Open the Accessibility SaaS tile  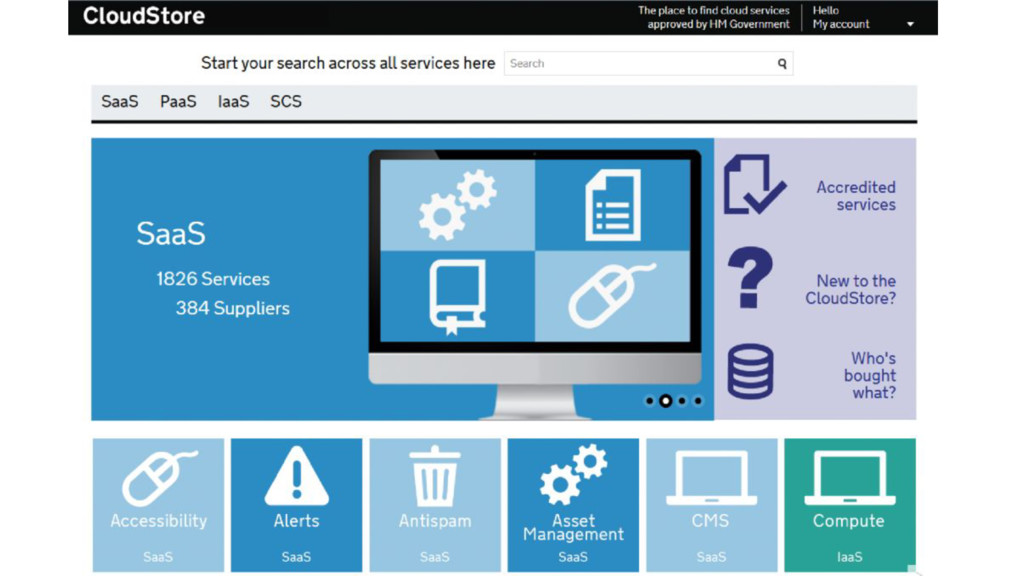158,505
